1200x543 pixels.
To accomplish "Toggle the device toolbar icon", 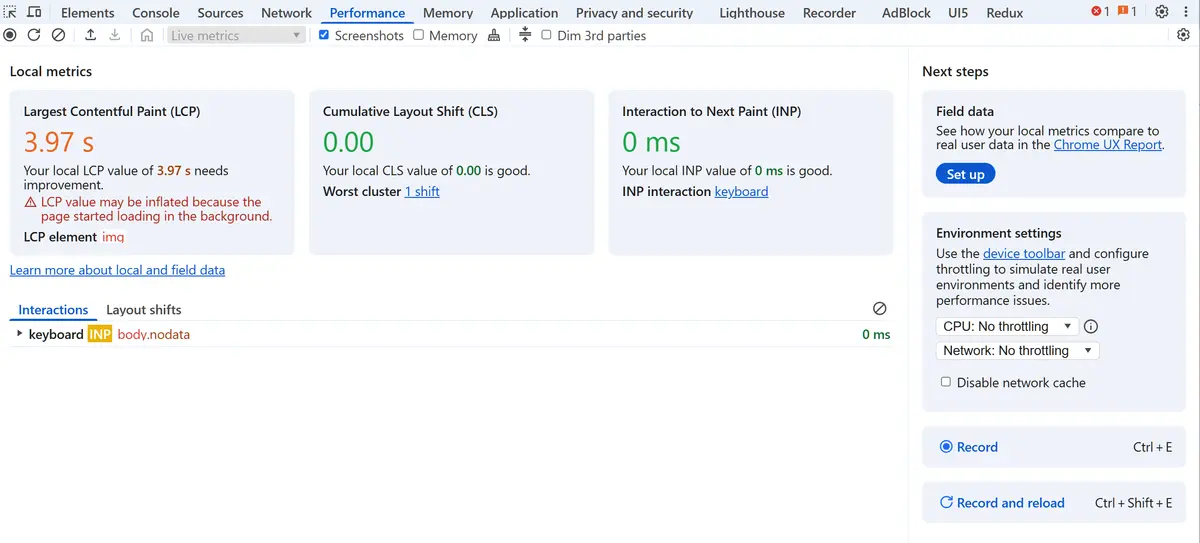I will (x=34, y=12).
